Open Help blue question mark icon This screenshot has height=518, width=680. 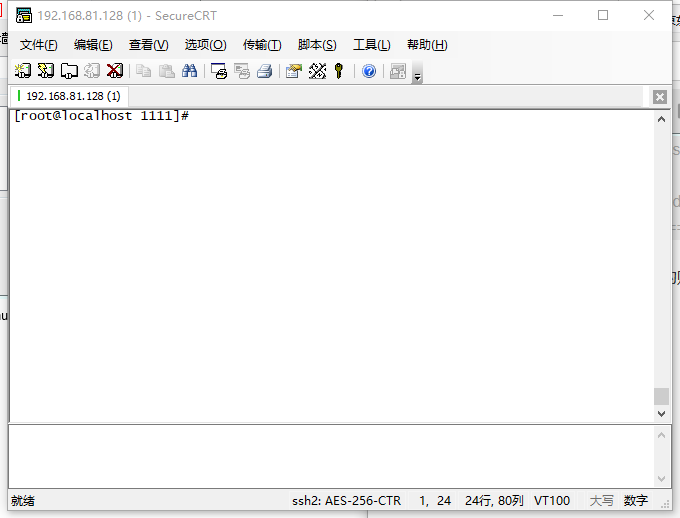pos(369,71)
